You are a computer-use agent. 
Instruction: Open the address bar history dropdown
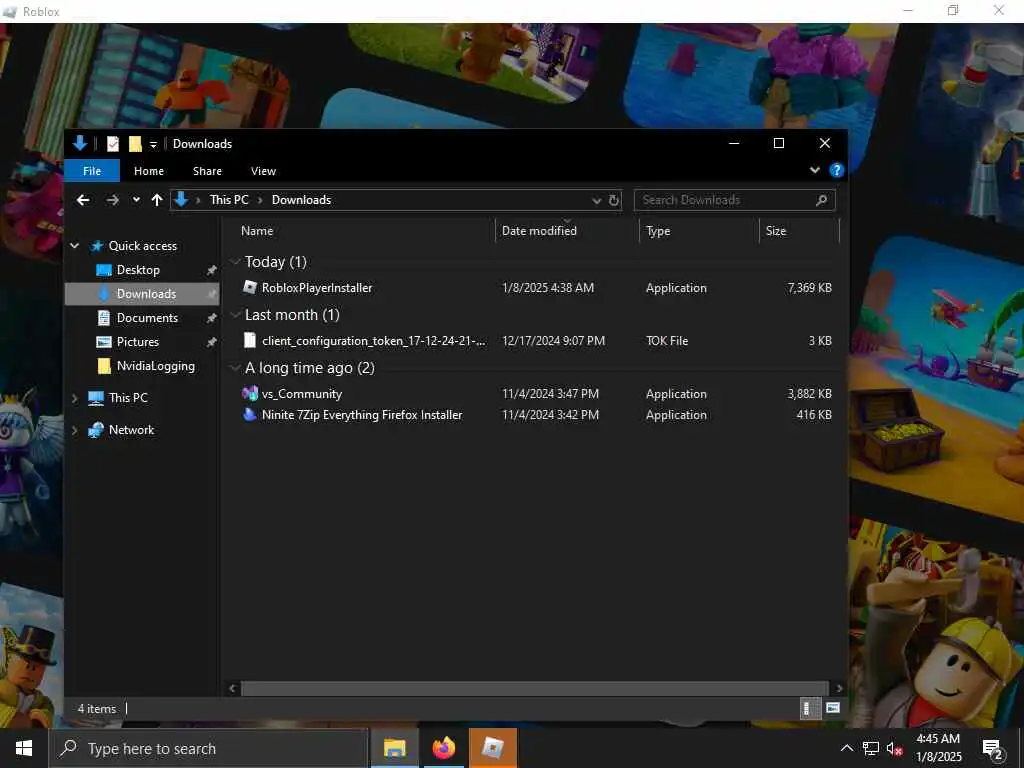(596, 200)
